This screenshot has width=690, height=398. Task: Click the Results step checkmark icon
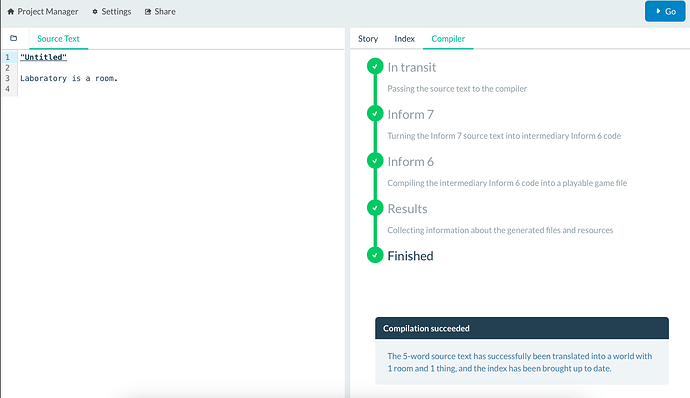tap(375, 208)
